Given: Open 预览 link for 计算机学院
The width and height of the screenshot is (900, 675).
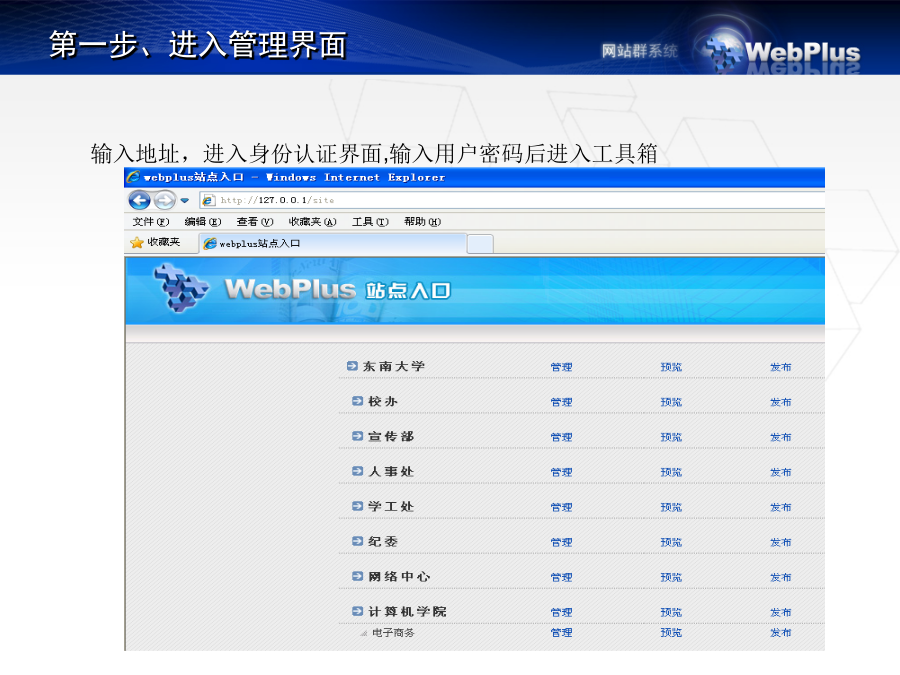Looking at the screenshot, I should [x=671, y=612].
